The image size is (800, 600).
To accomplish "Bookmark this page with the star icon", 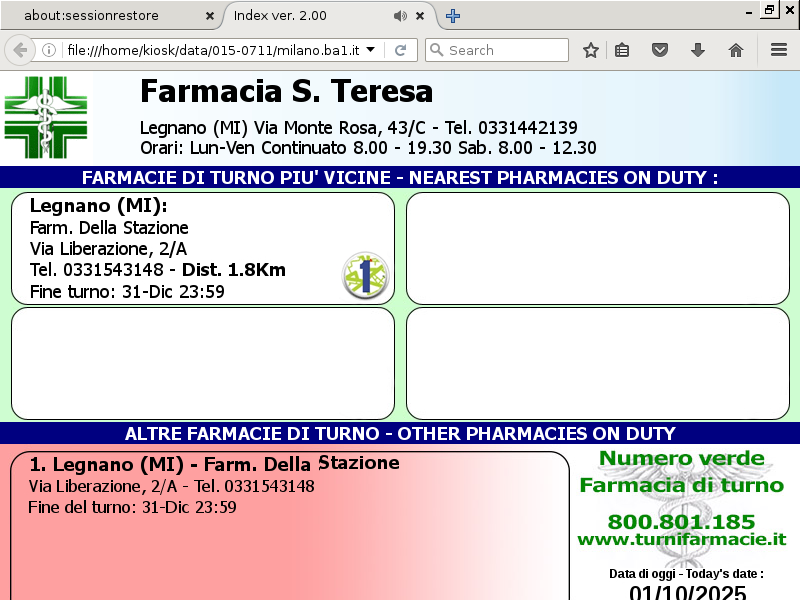I will click(x=591, y=50).
